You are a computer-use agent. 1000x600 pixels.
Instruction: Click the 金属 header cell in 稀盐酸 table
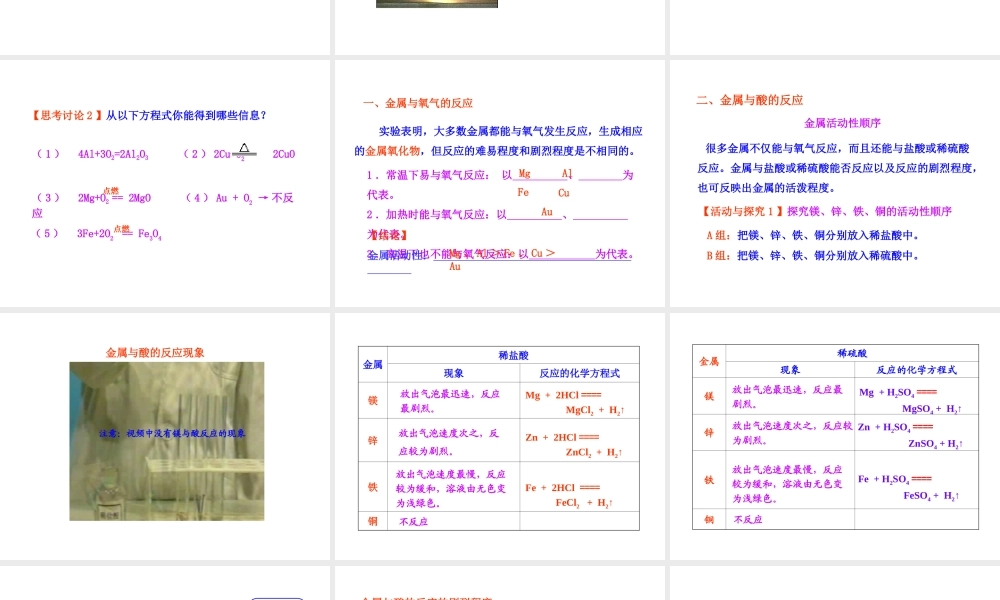coord(373,365)
